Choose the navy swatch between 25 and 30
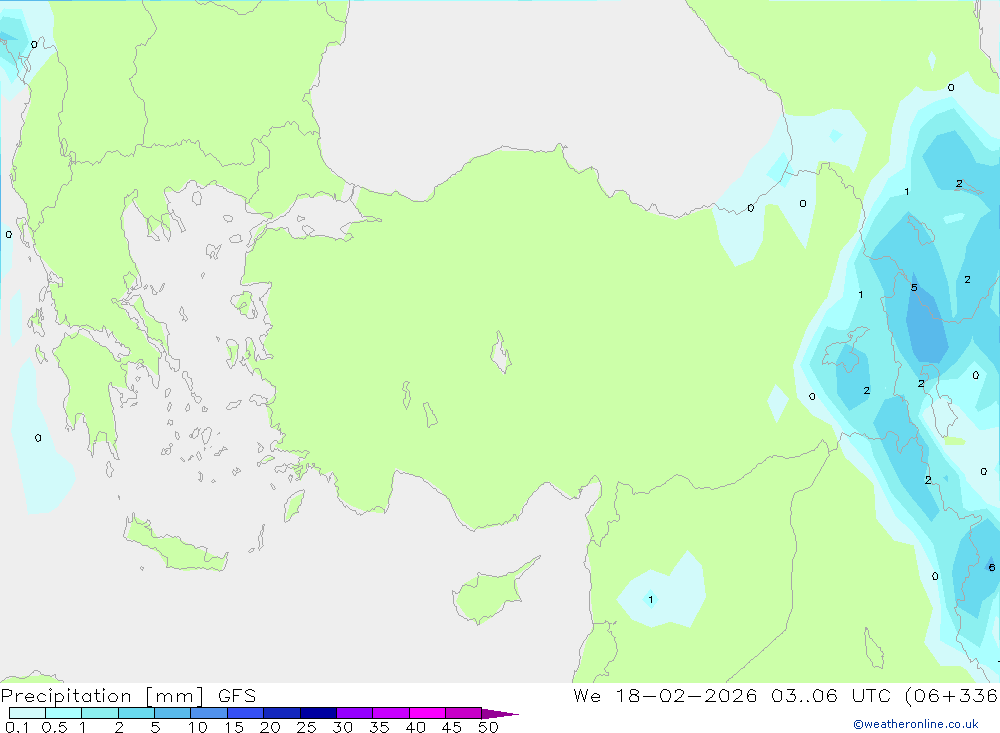Image resolution: width=1000 pixels, height=733 pixels. coord(318,713)
